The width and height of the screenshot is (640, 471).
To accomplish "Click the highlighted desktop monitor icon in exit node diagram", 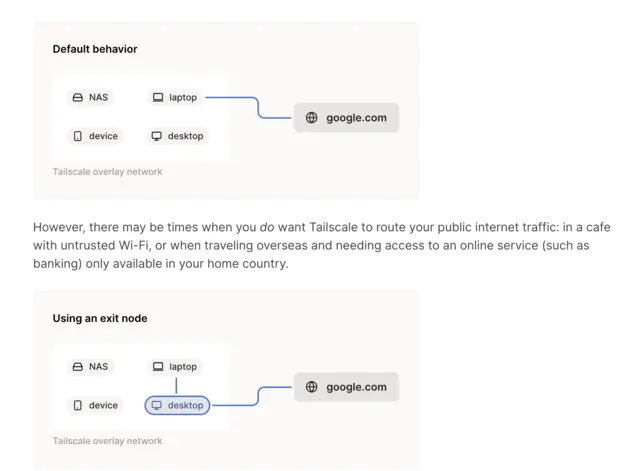I will point(157,405).
